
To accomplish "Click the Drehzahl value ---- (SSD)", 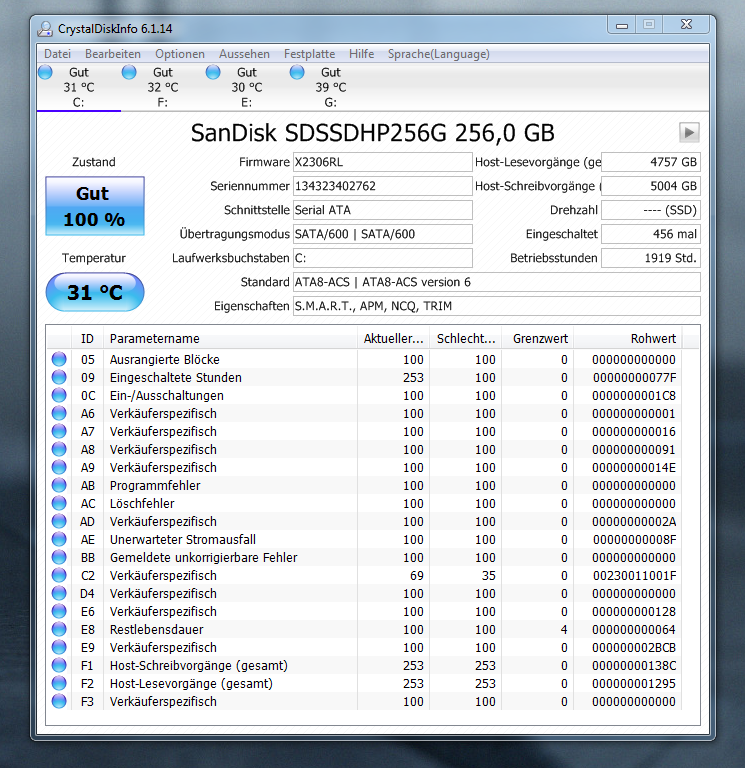I will [x=651, y=210].
